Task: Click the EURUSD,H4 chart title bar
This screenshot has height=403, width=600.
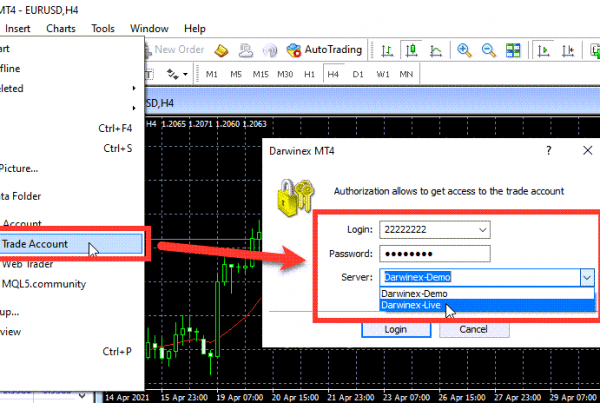Action: 372,103
